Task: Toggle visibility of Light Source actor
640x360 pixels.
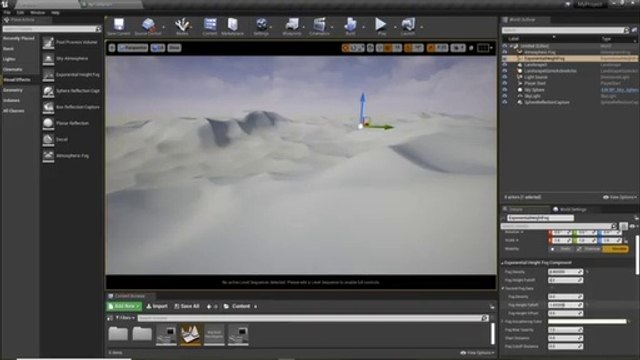Action: (505, 77)
